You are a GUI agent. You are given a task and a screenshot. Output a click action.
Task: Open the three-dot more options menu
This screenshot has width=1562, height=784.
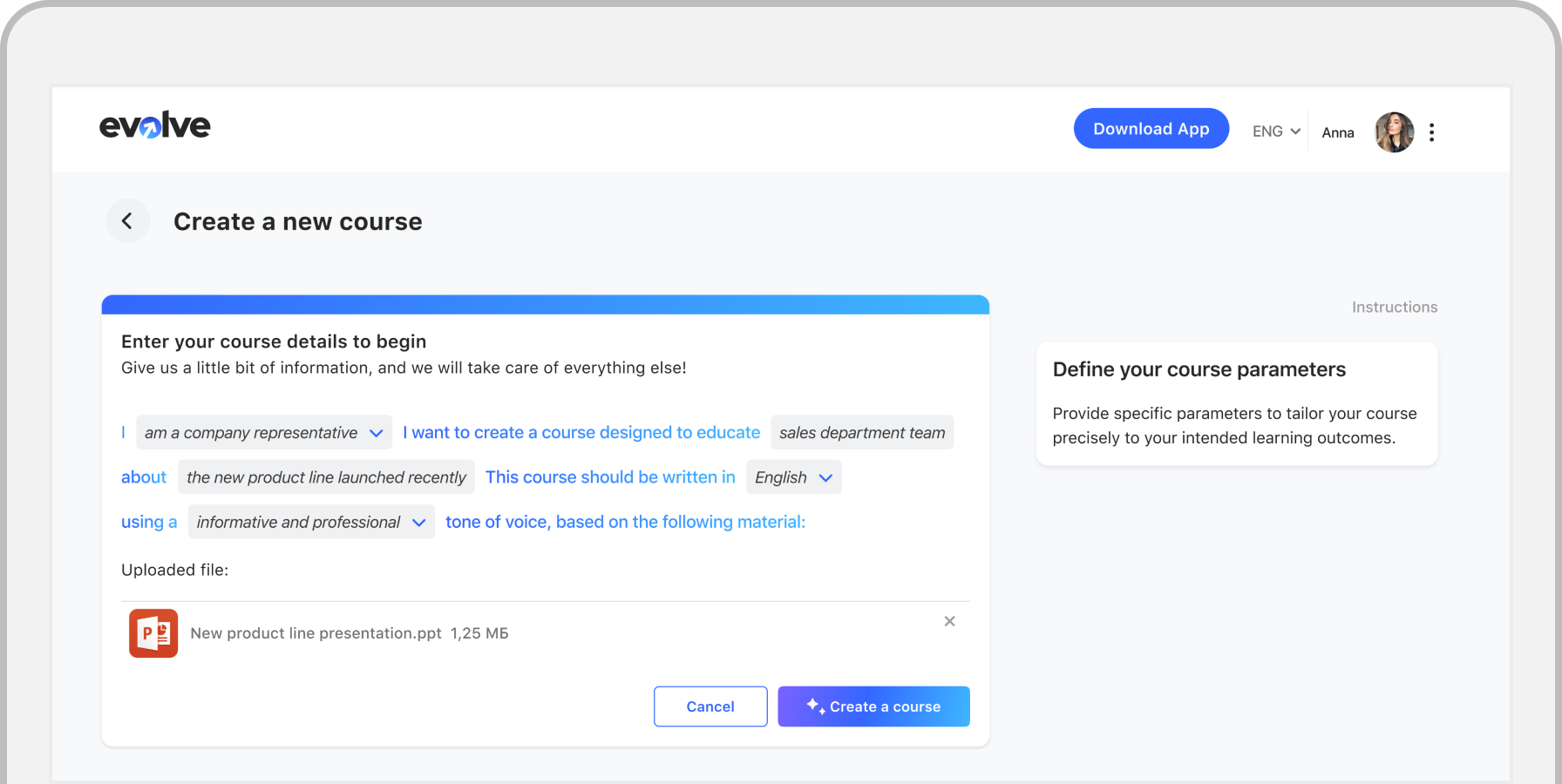coord(1431,132)
